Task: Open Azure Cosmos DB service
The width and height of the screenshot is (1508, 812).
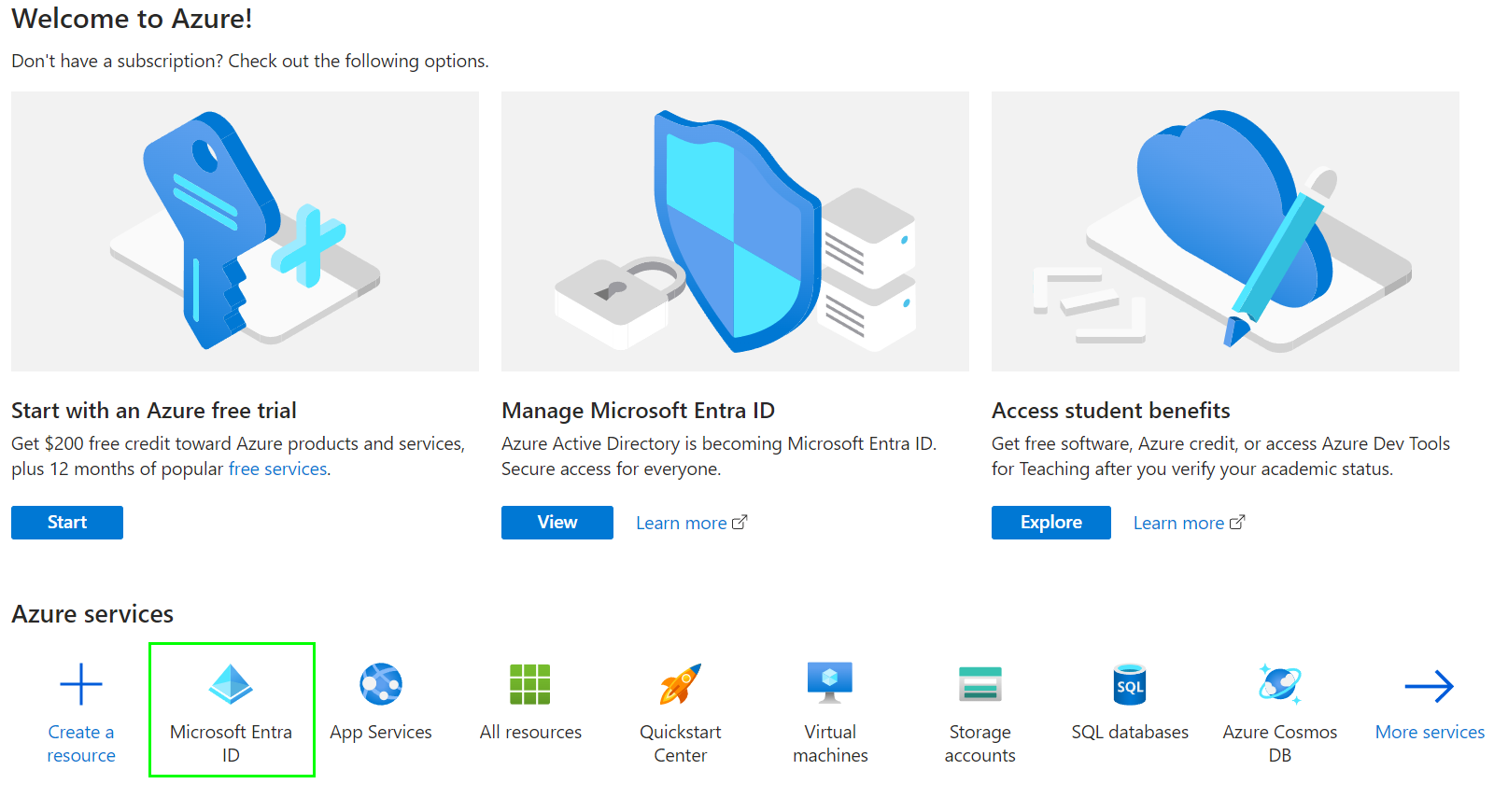Action: (x=1278, y=684)
